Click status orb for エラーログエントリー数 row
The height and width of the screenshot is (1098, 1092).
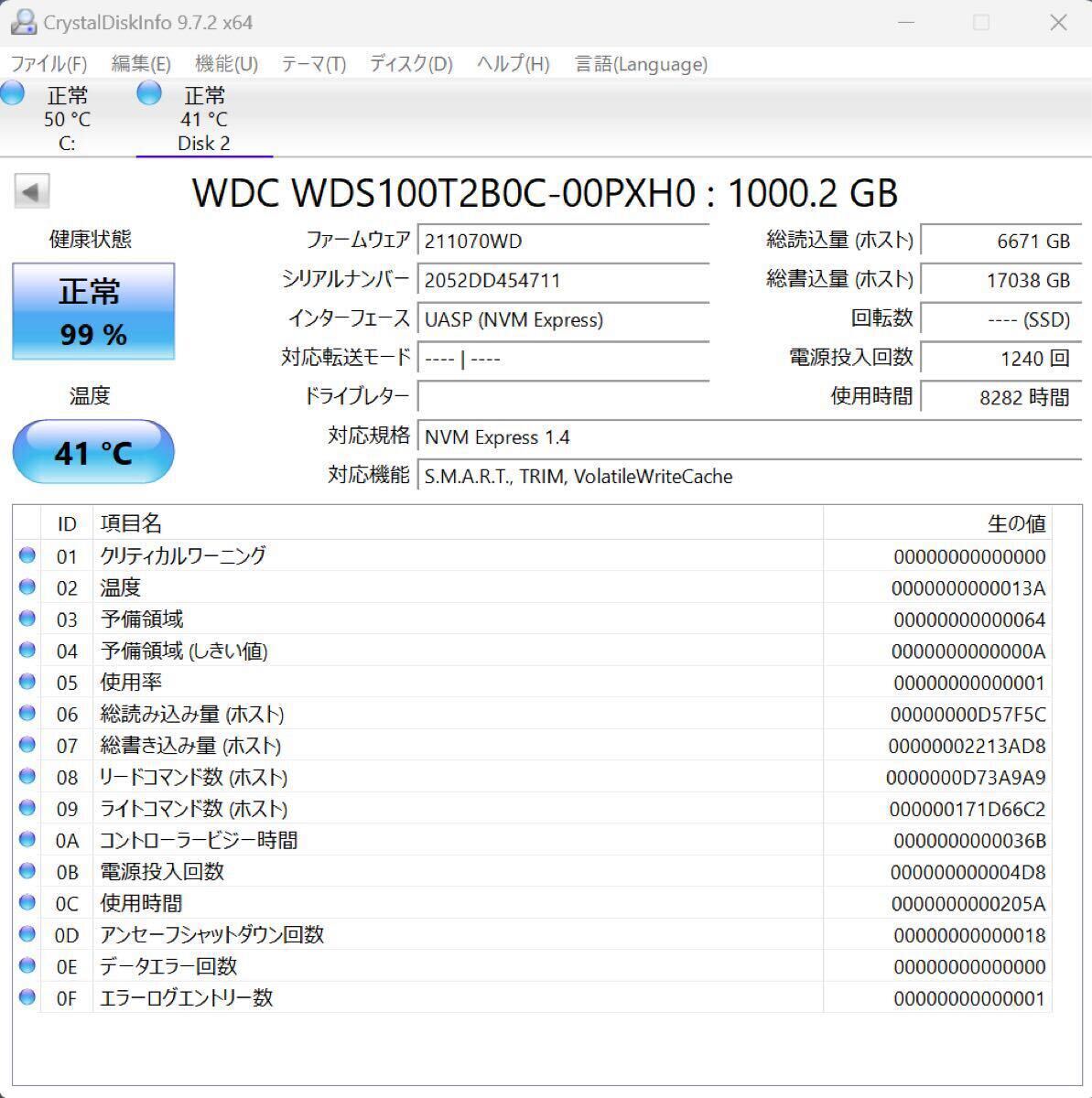pos(27,997)
